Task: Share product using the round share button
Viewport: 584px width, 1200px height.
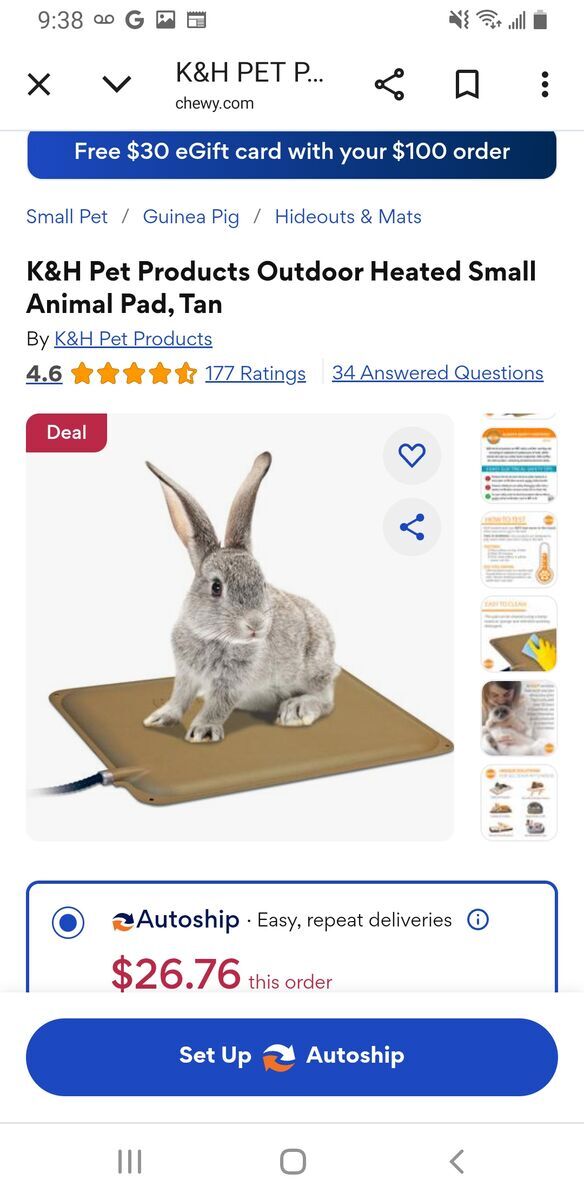Action: tap(412, 527)
